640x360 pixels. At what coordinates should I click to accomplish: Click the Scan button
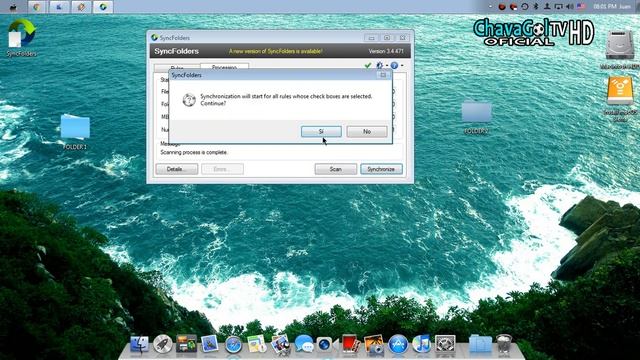point(336,169)
